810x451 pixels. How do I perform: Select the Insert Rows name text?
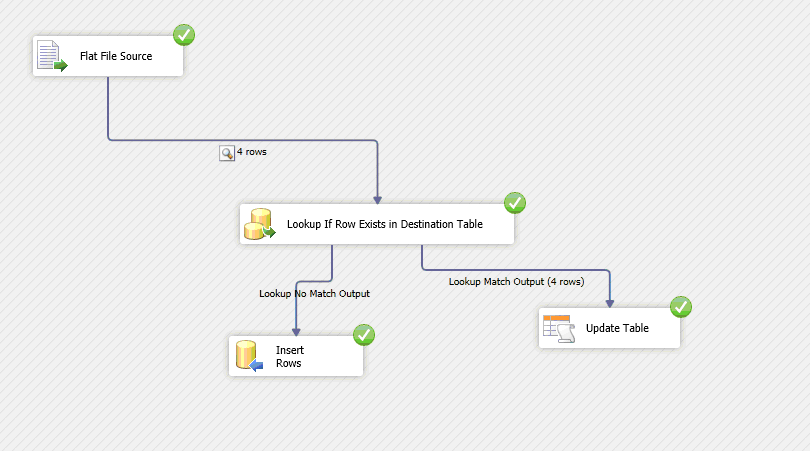pos(289,356)
